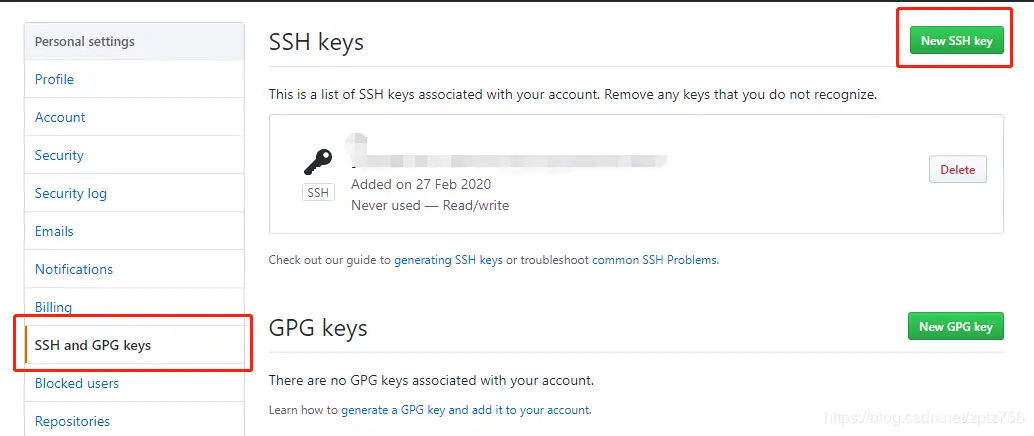Click the generate a GPG key link
Viewport: 1034px width, 436px height.
point(465,410)
